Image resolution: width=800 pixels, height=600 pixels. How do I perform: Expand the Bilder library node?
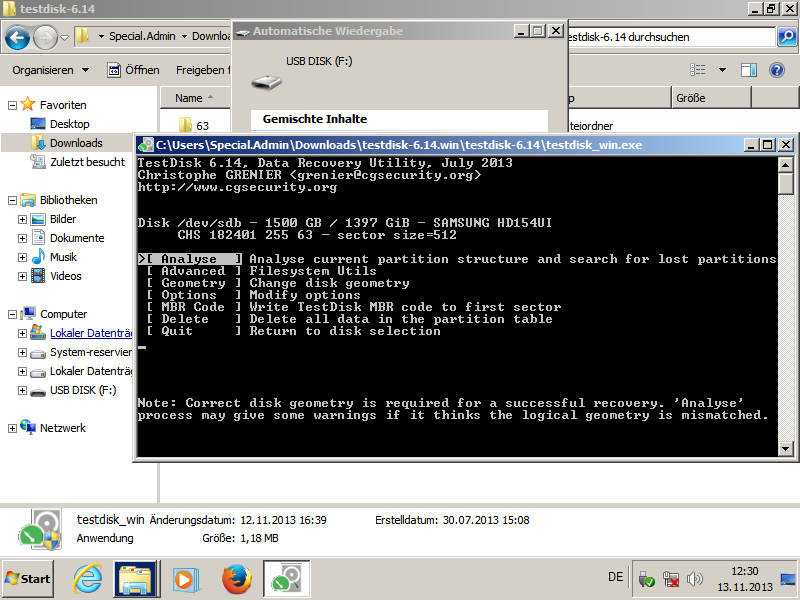22,219
